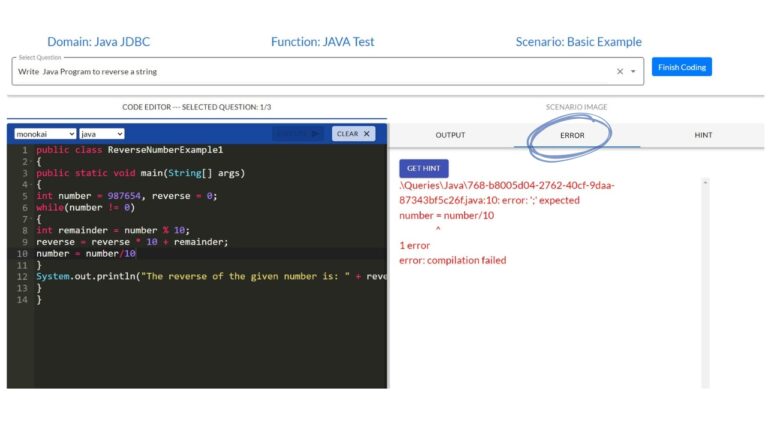768x432 pixels.
Task: Switch to the ERROR tab
Action: click(x=572, y=135)
